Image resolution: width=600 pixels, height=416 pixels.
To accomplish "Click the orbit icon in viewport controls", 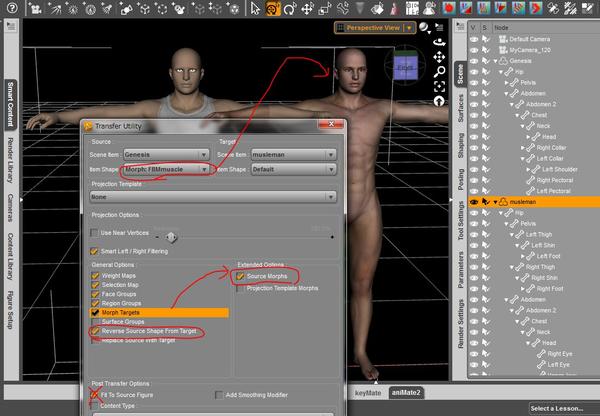I will coord(439,42).
